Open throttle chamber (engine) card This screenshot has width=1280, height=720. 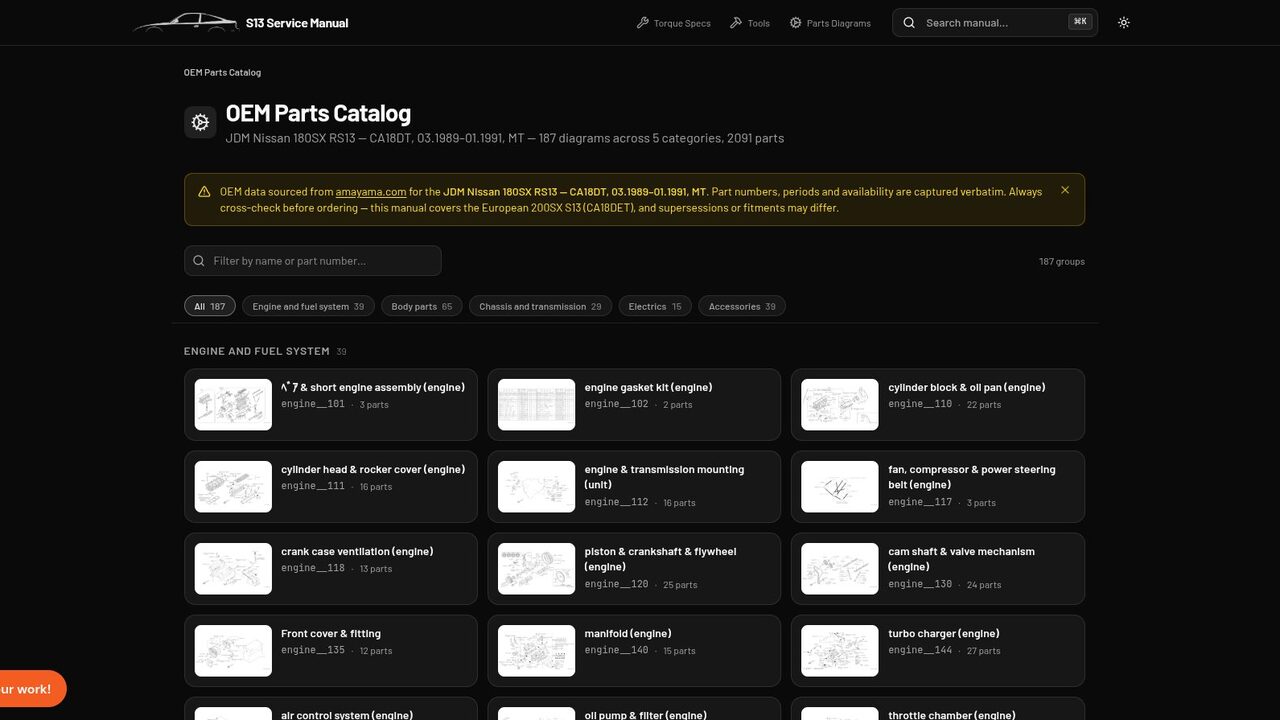[x=938, y=708]
